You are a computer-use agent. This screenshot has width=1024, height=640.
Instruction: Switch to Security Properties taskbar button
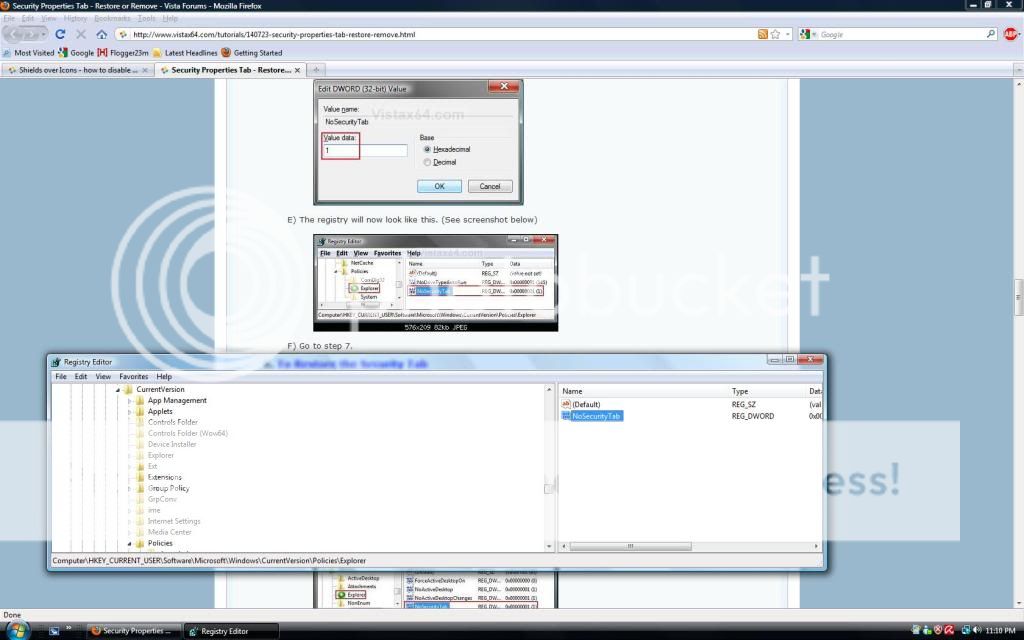click(133, 631)
